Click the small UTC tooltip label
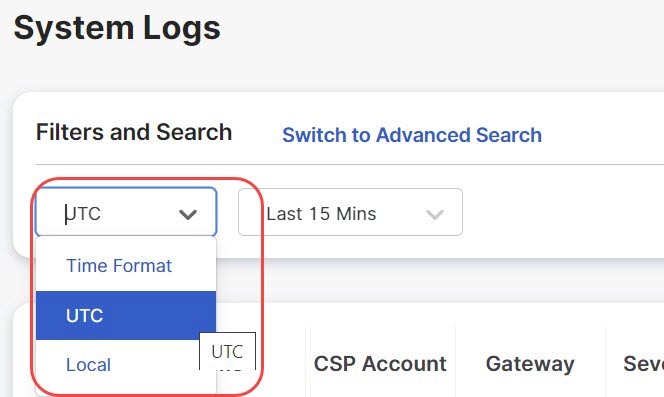Screen dimensions: 664x397 [x=227, y=351]
